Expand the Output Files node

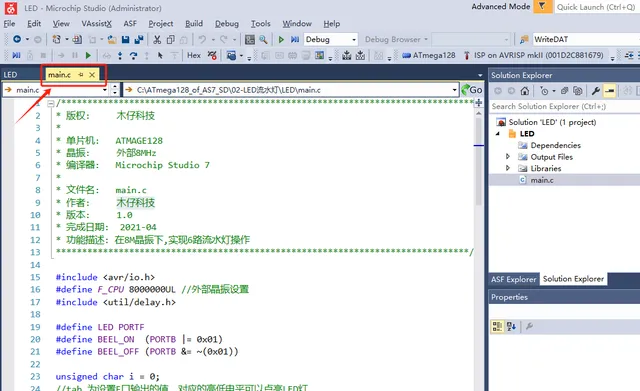click(x=508, y=156)
